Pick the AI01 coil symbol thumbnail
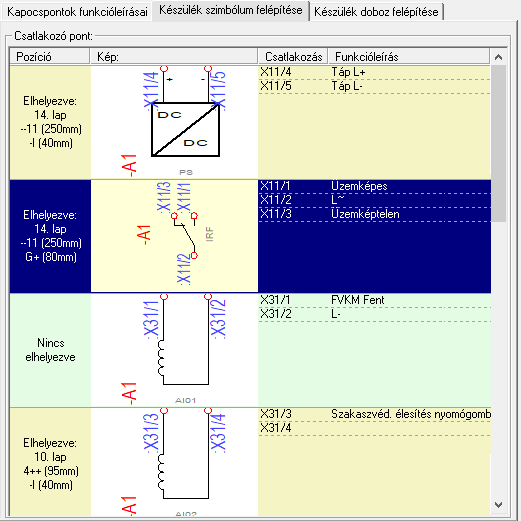 [174, 350]
